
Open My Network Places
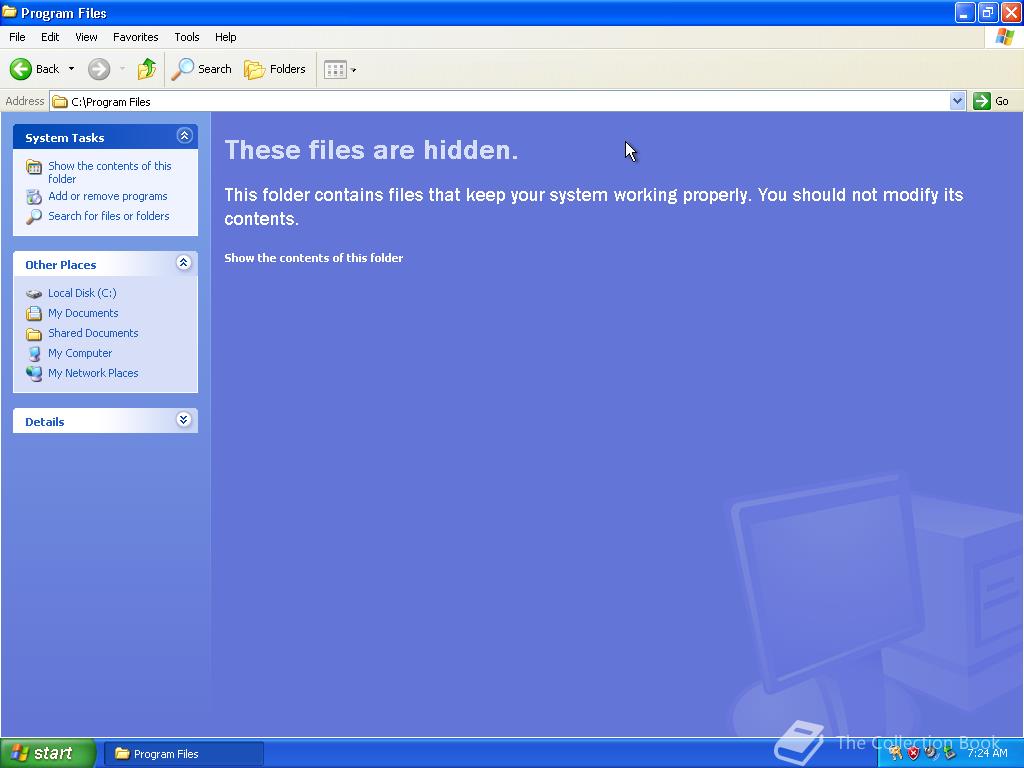pyautogui.click(x=93, y=374)
